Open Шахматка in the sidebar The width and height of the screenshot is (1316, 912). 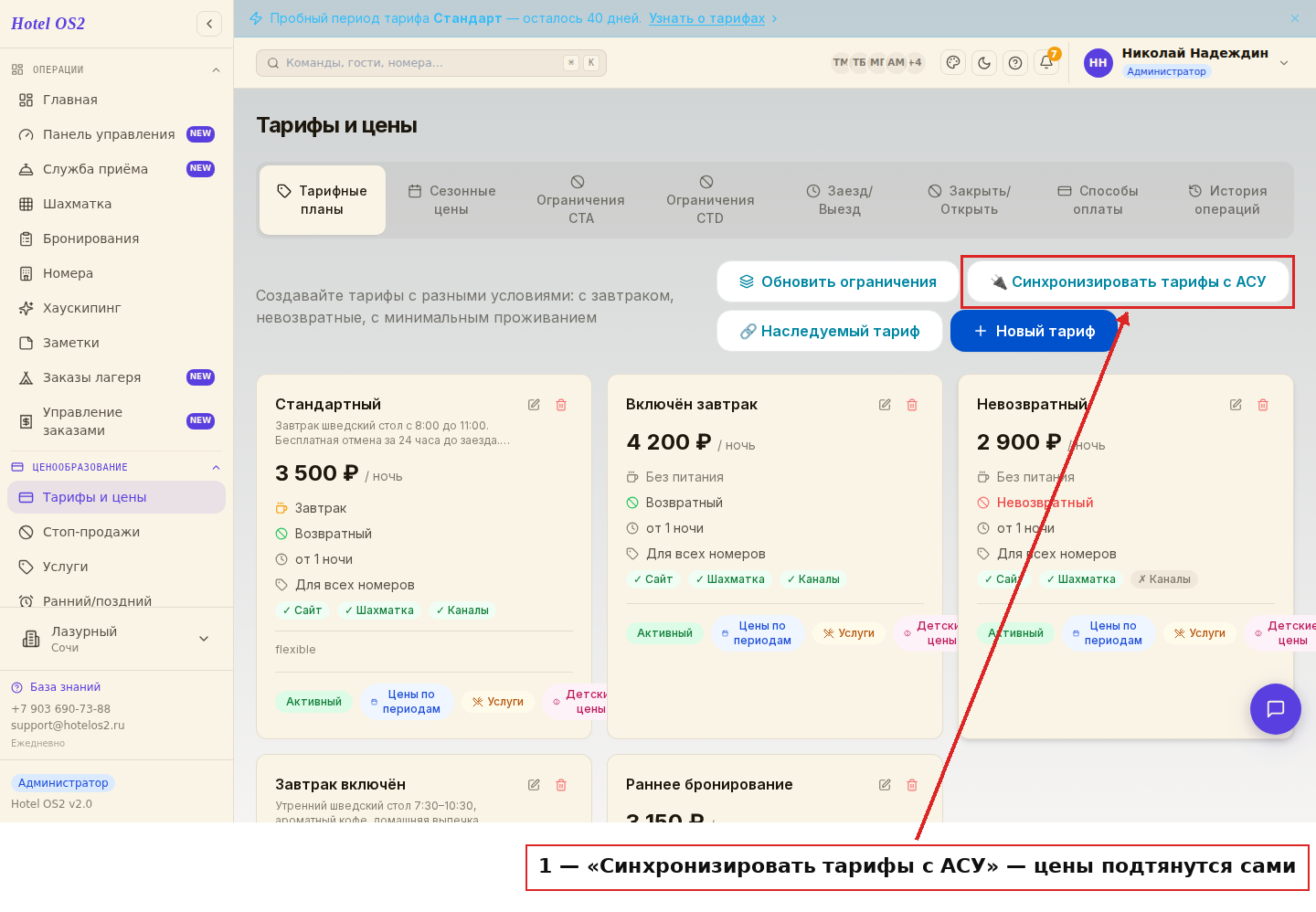click(x=116, y=204)
